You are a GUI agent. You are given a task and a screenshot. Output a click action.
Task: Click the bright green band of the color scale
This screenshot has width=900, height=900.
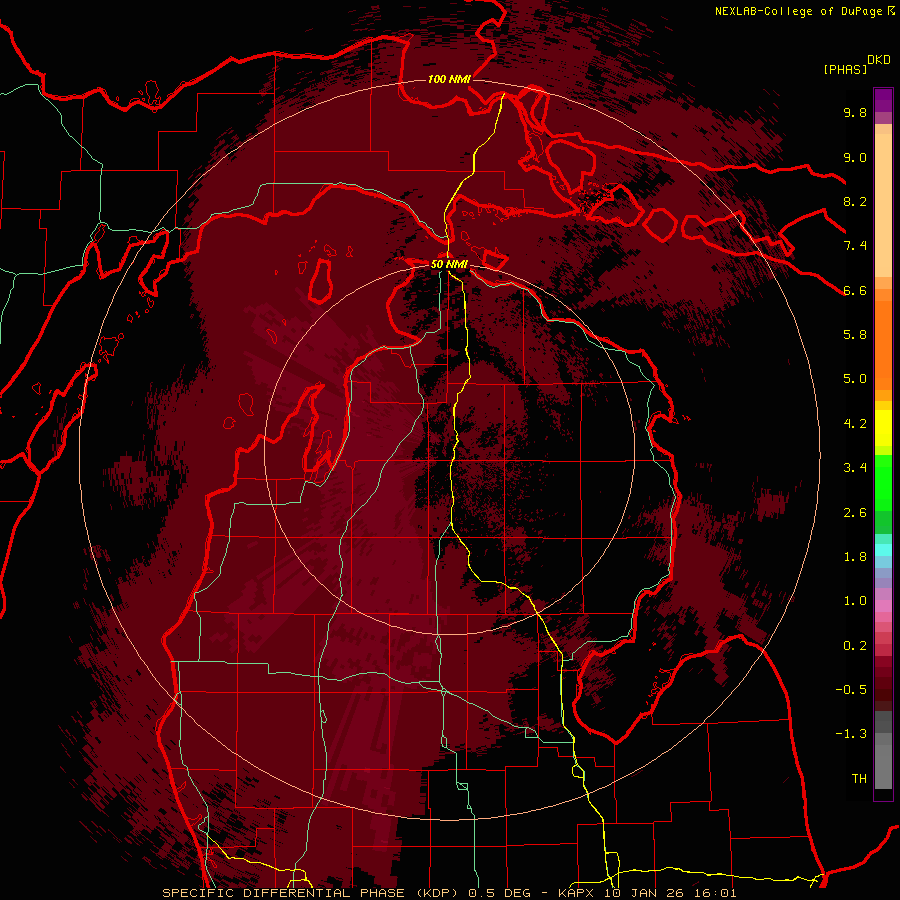pyautogui.click(x=883, y=482)
